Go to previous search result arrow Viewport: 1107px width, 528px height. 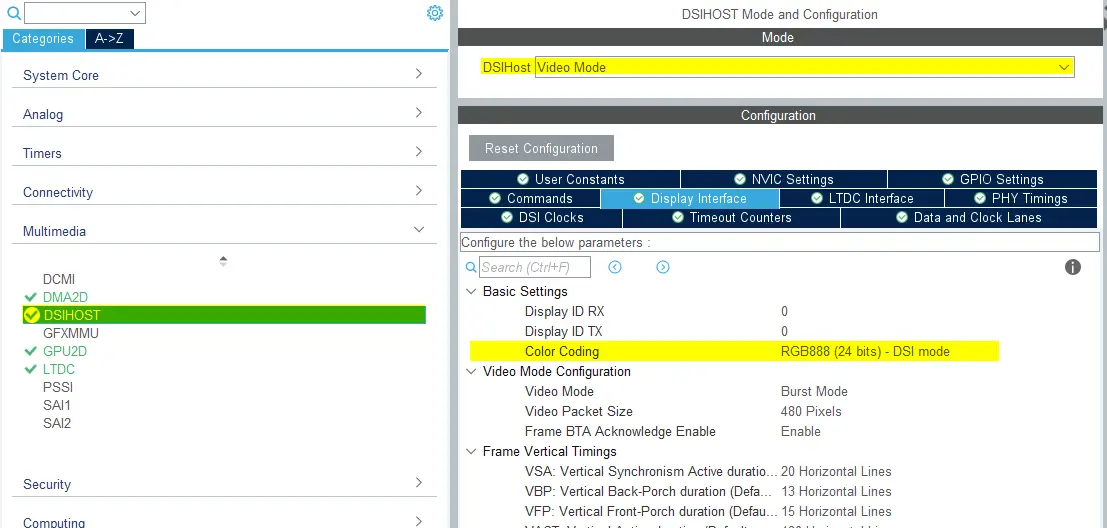pos(615,267)
